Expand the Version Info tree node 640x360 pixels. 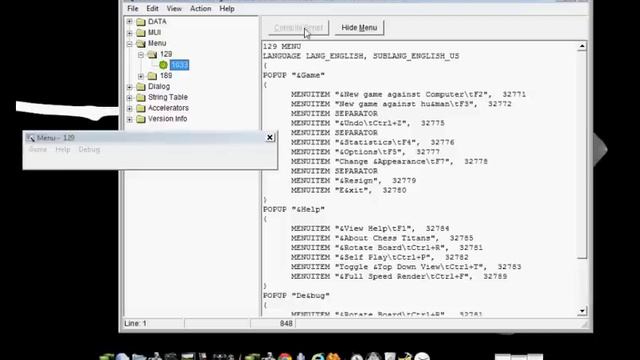pyautogui.click(x=129, y=119)
